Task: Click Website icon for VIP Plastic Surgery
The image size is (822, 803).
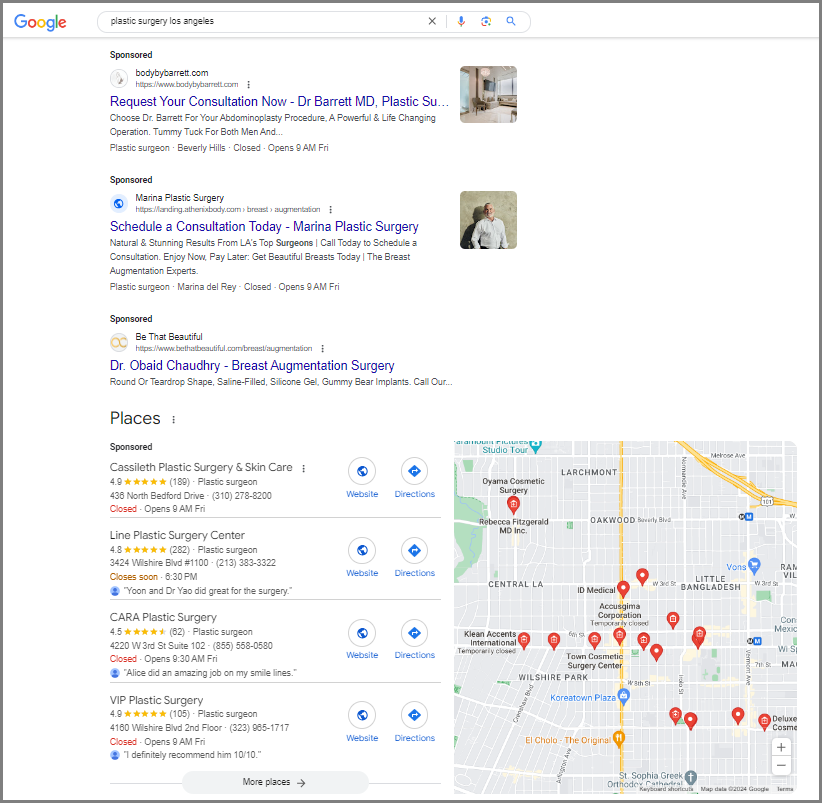Action: (362, 715)
